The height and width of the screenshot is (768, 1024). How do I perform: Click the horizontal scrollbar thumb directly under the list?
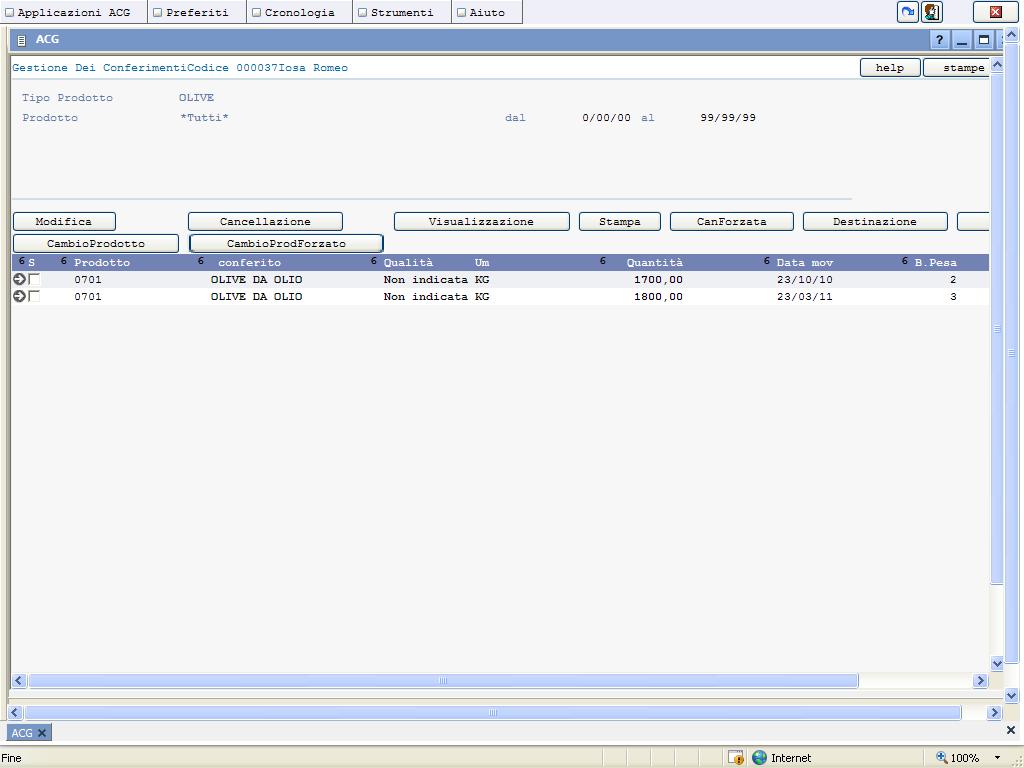[443, 680]
